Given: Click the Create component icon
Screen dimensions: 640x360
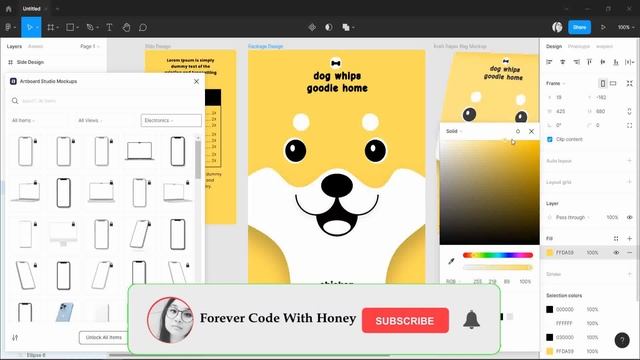Looking at the screenshot, I should [x=312, y=27].
